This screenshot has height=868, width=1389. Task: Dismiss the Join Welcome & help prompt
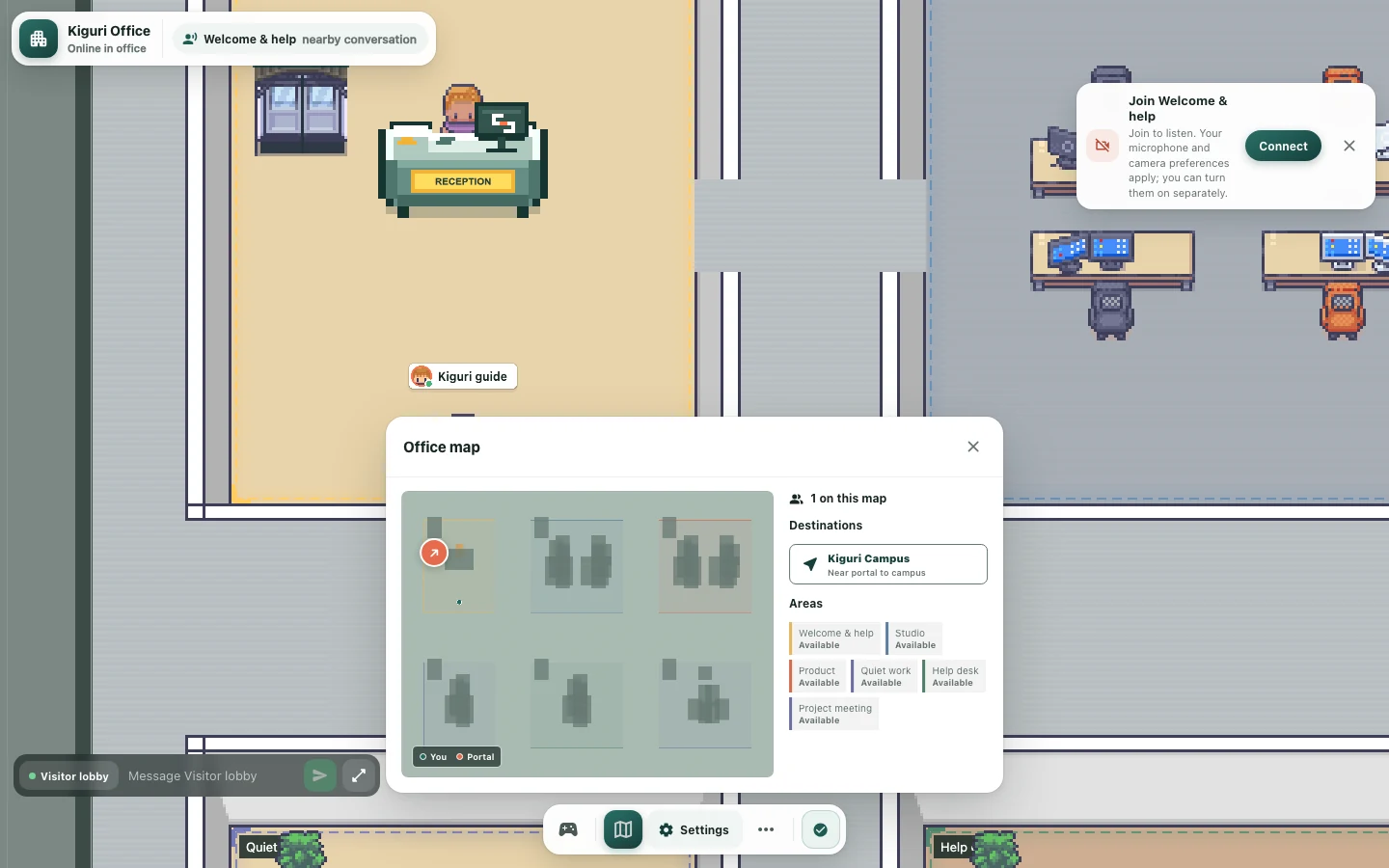coord(1349,146)
